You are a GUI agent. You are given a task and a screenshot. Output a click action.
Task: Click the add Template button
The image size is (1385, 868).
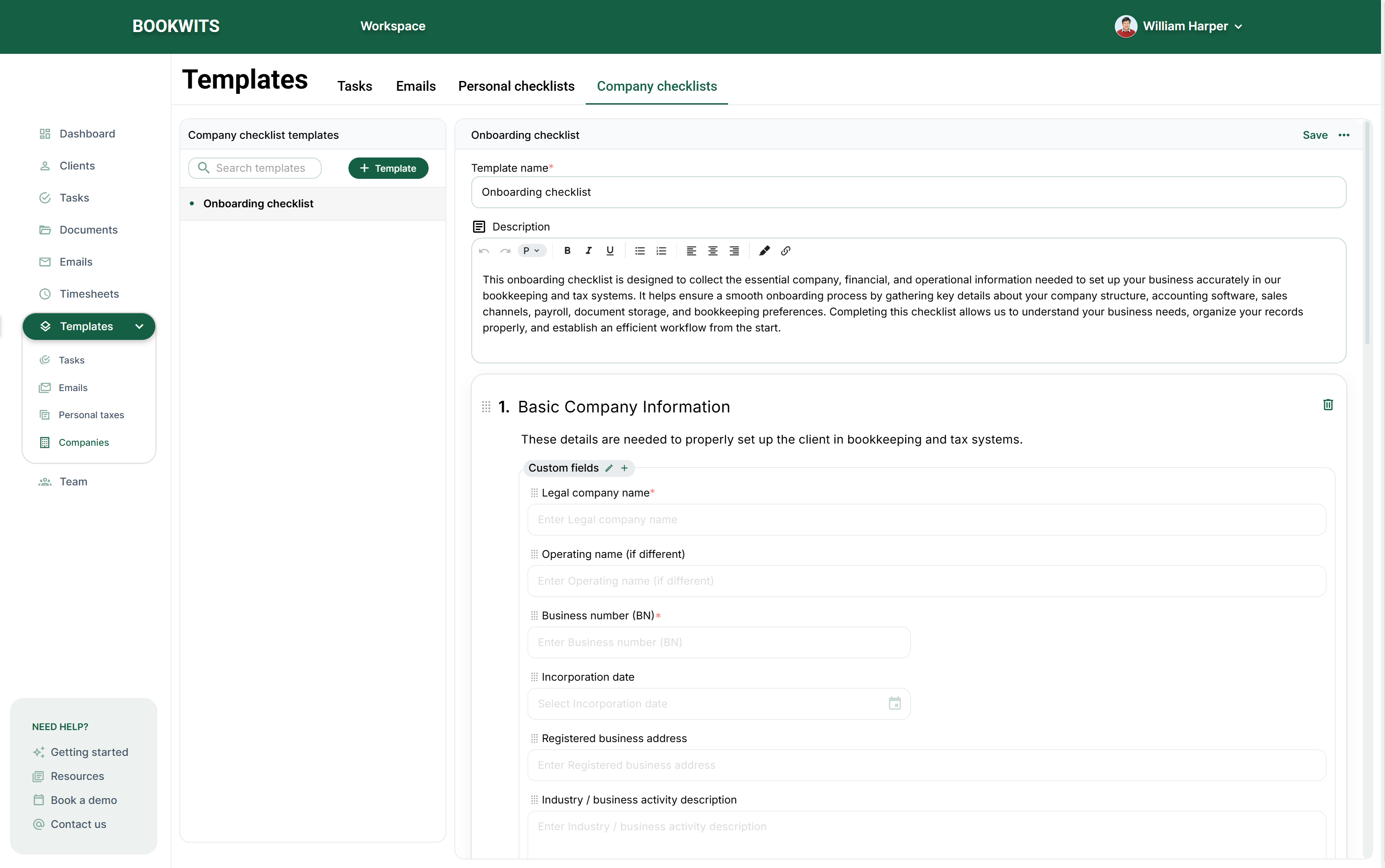(x=388, y=168)
